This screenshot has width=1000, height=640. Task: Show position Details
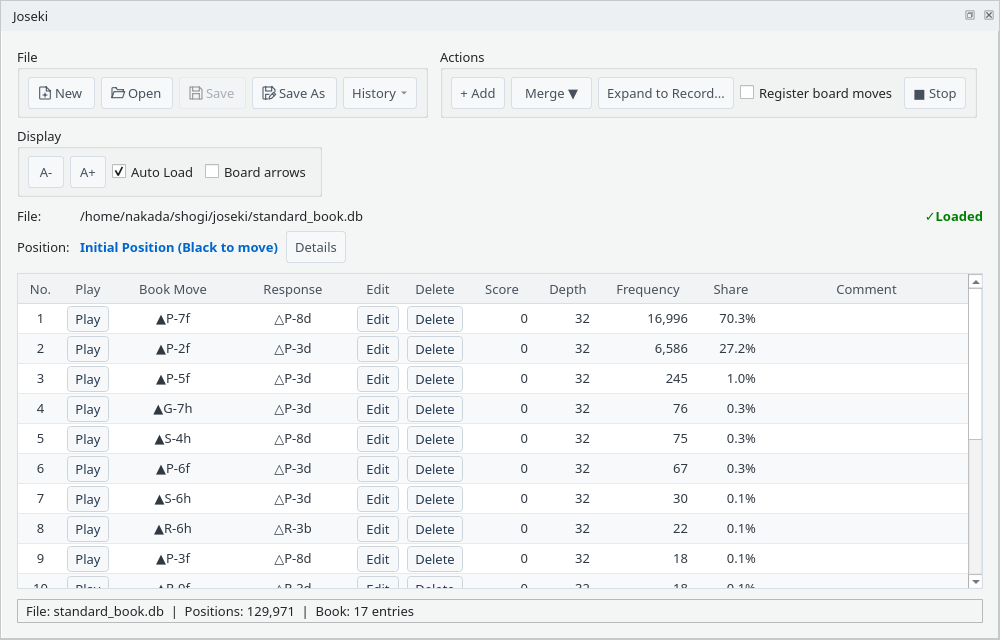click(316, 247)
